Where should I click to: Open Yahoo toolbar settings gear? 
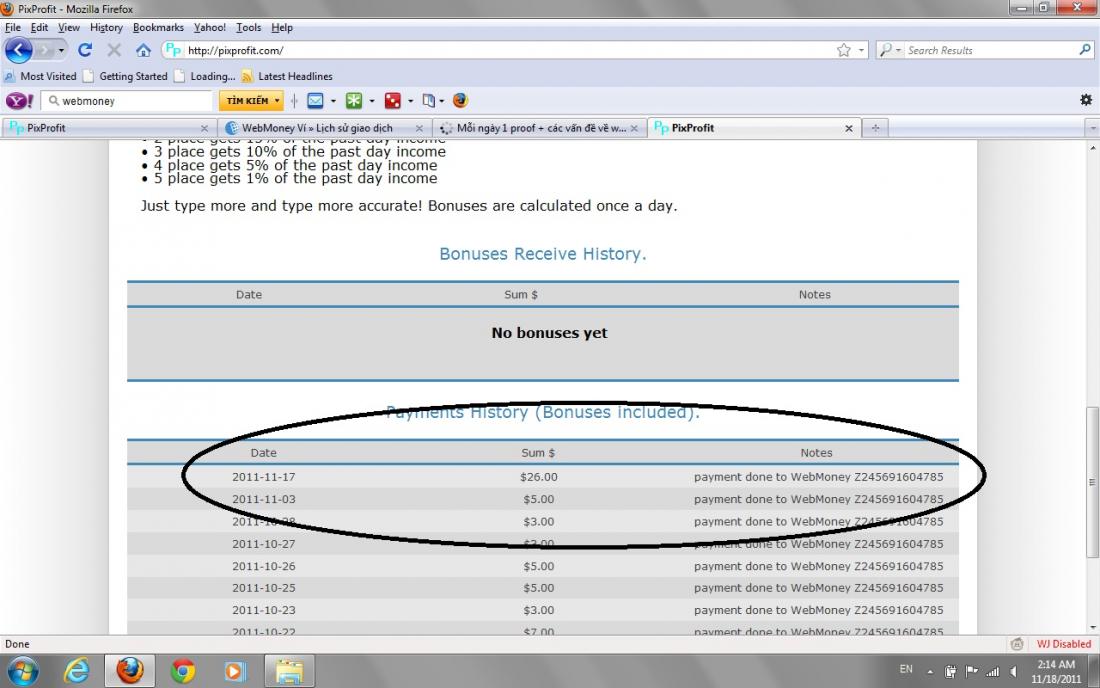pos(1085,100)
